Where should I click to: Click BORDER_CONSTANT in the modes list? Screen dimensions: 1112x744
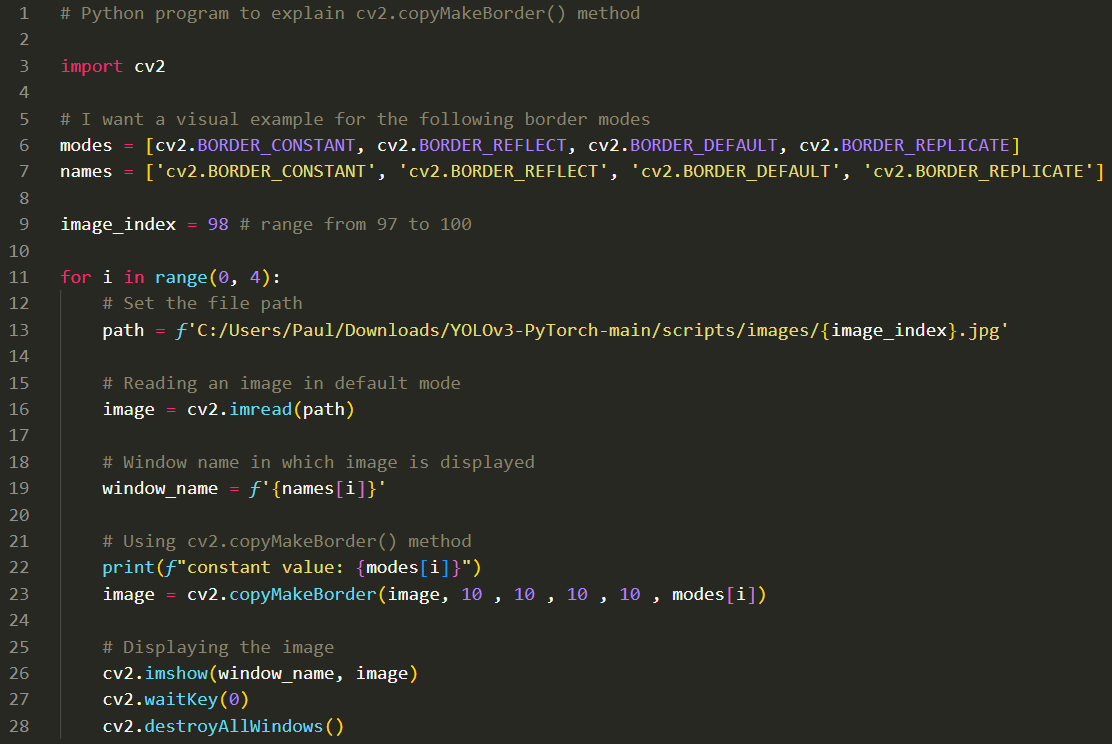[x=276, y=145]
